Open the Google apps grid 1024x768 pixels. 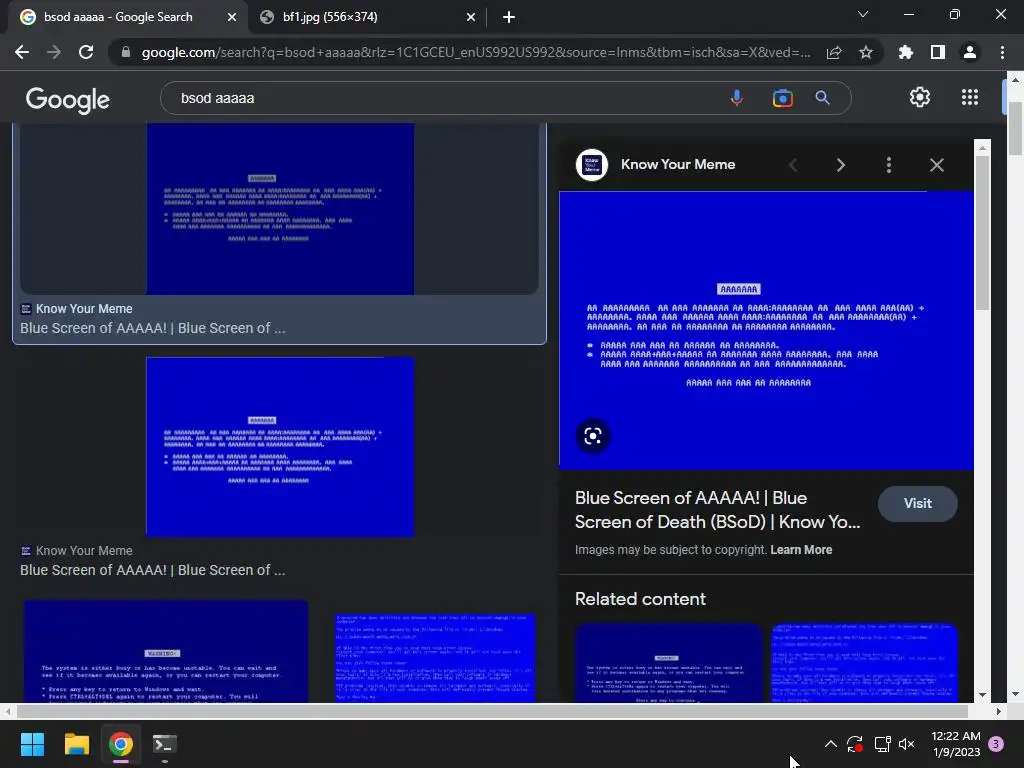coord(970,97)
